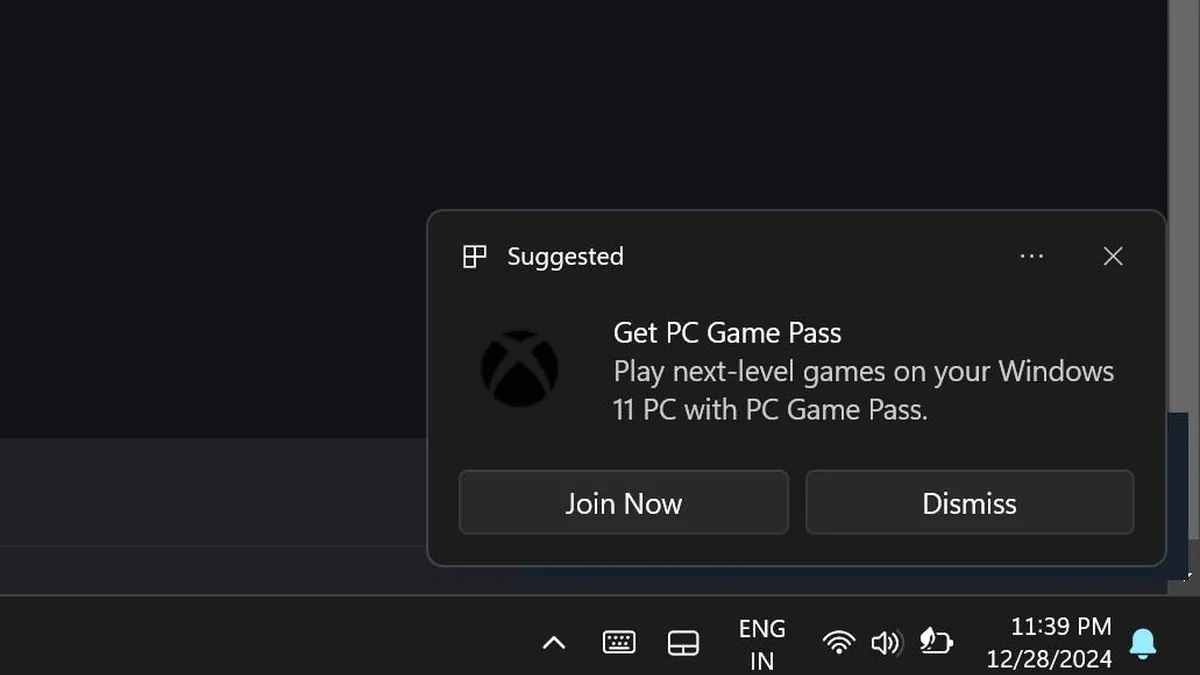Image resolution: width=1200 pixels, height=675 pixels.
Task: Click the 11:39 PM clock
Action: pos(1061,627)
